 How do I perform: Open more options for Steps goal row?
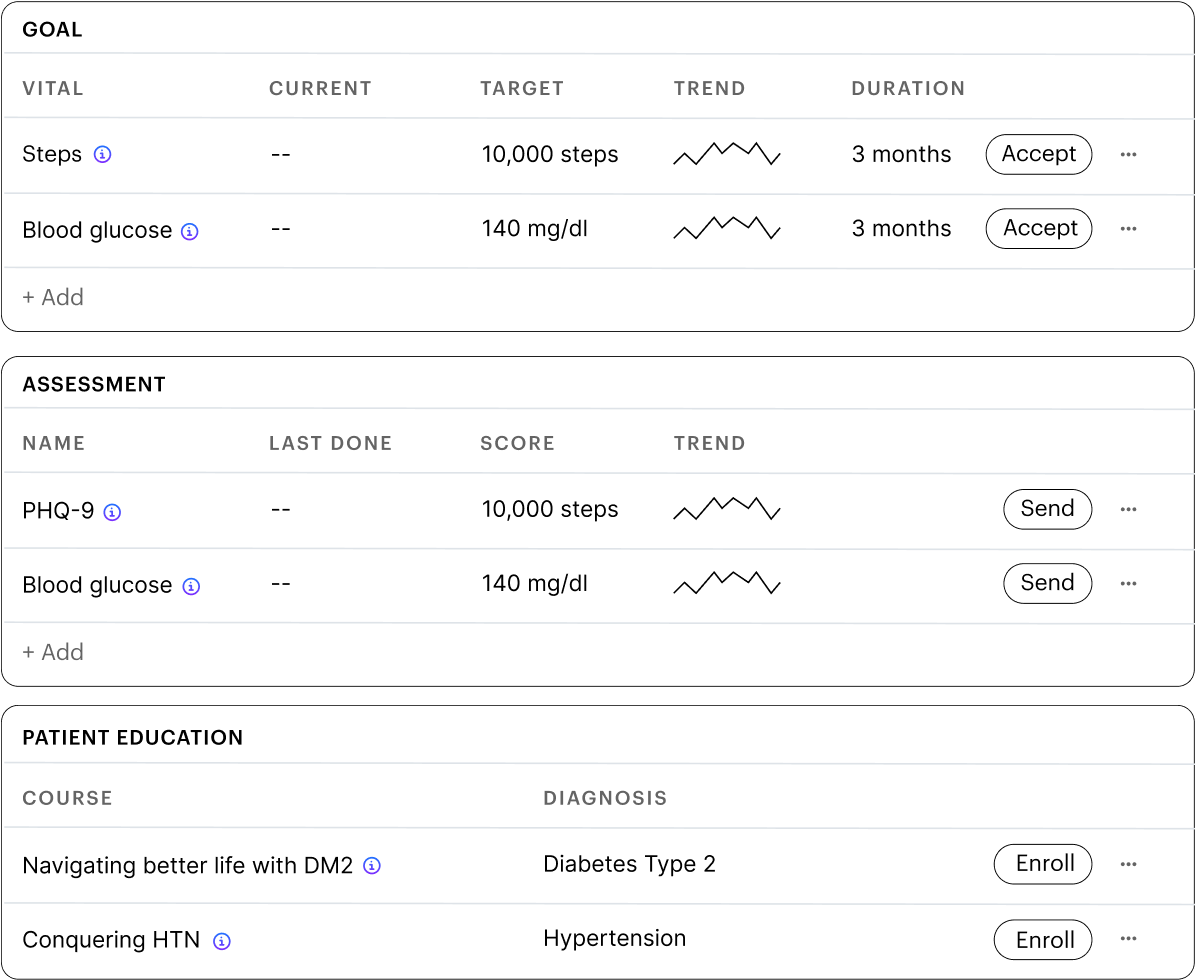(1129, 155)
